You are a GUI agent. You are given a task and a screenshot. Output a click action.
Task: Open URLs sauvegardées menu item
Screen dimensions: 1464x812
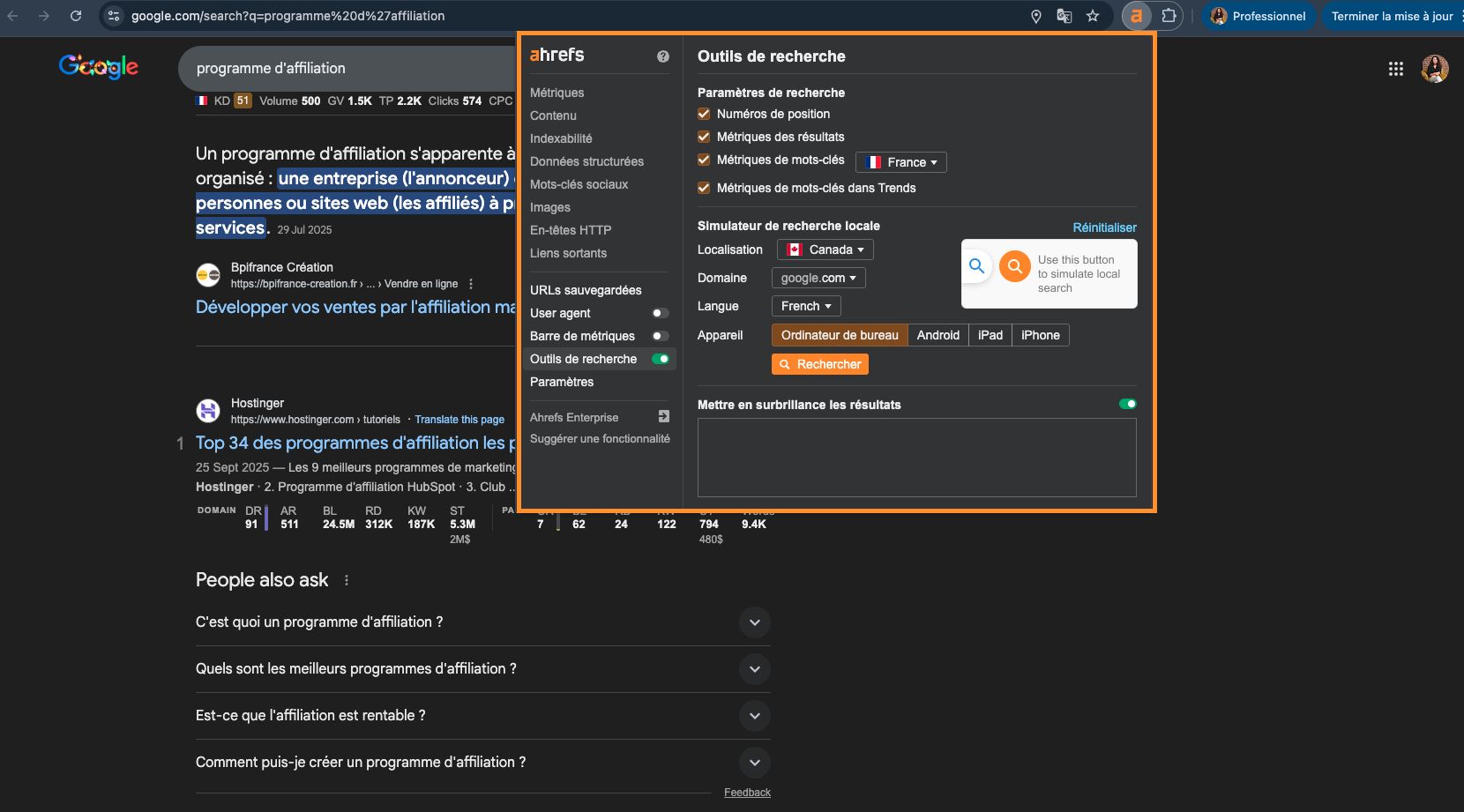(586, 290)
